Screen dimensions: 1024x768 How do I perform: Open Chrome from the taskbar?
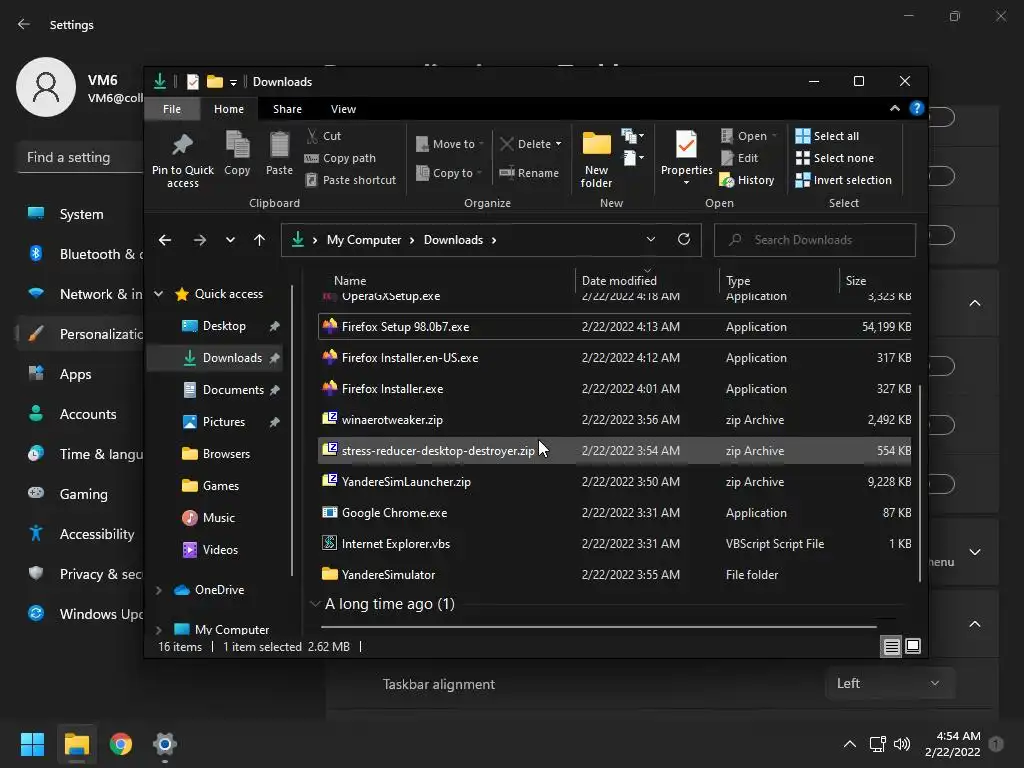click(121, 744)
